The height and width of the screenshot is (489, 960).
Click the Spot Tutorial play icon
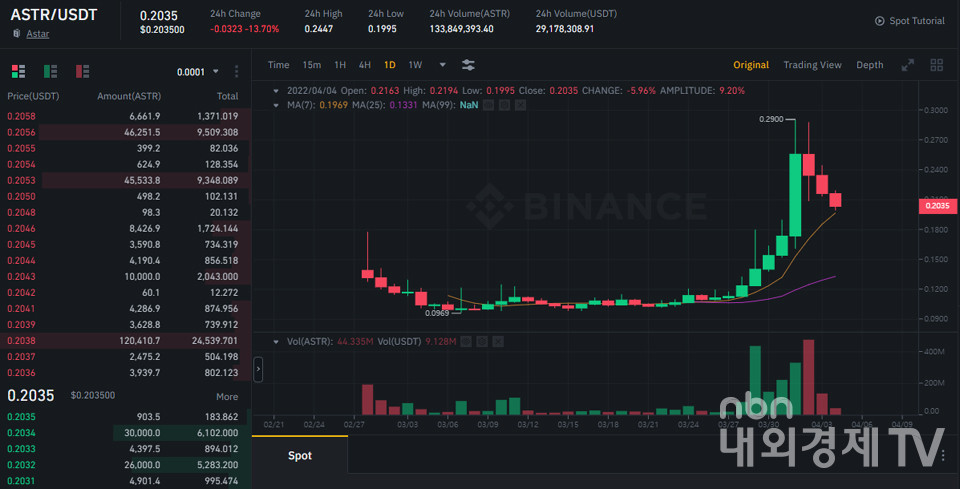click(880, 21)
